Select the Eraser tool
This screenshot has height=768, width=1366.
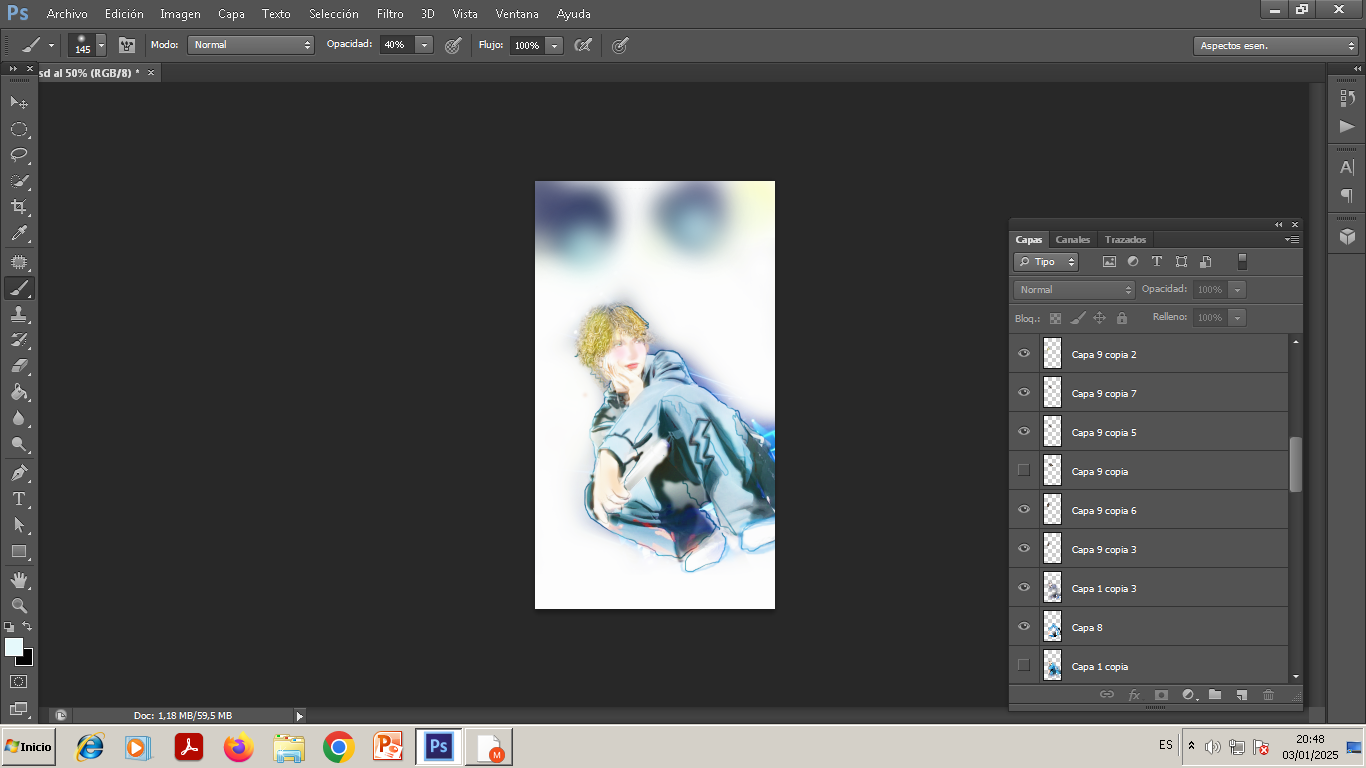[x=19, y=366]
